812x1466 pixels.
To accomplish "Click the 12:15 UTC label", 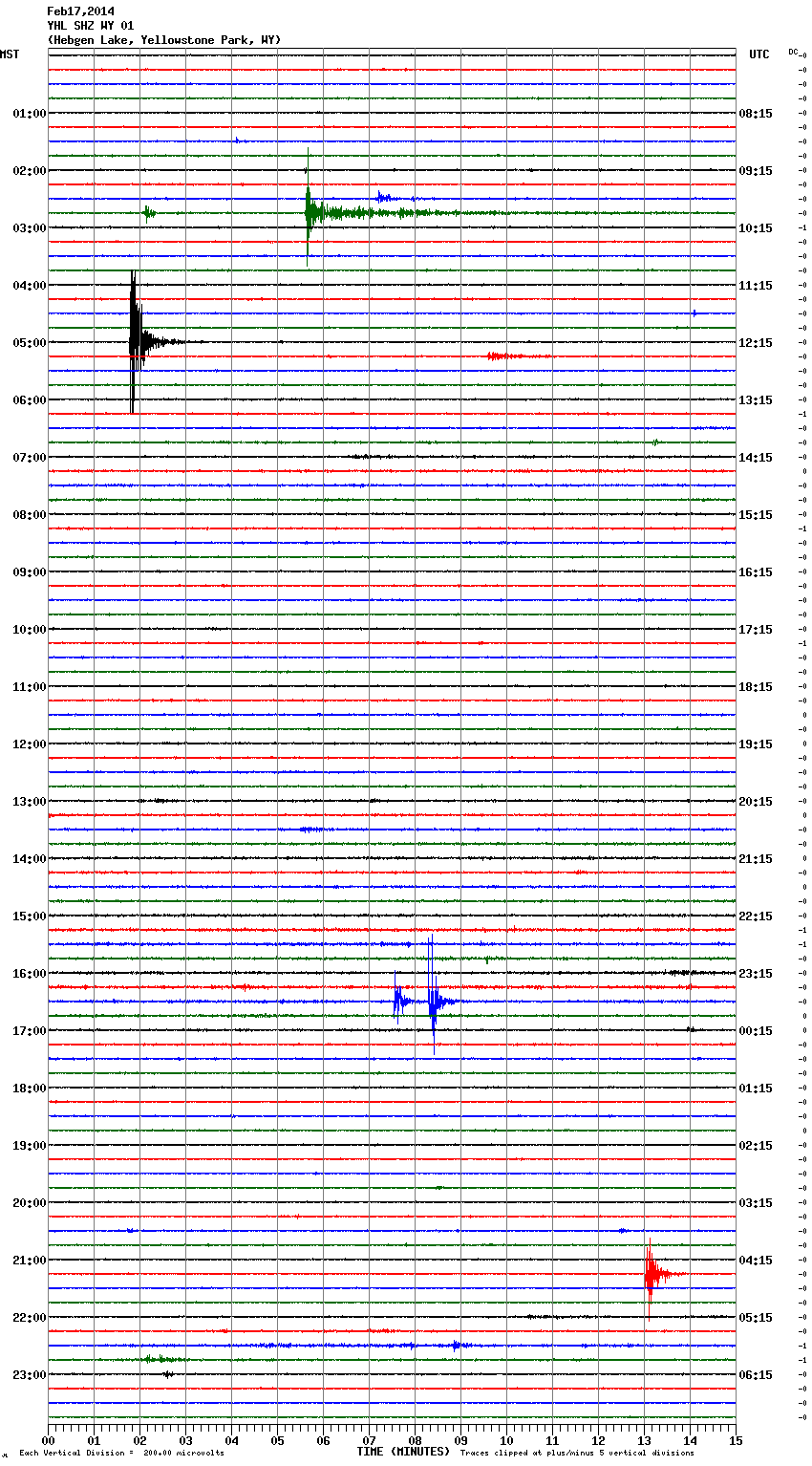I will (756, 343).
